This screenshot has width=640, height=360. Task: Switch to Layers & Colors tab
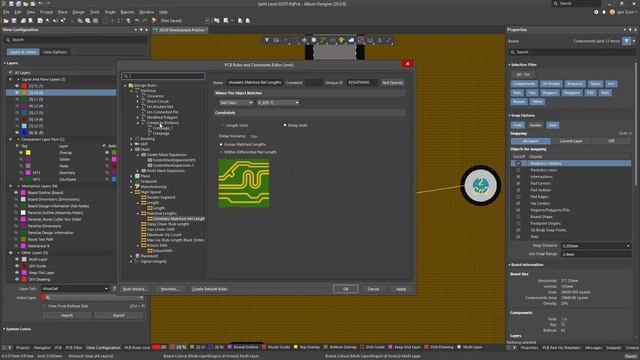(23, 52)
